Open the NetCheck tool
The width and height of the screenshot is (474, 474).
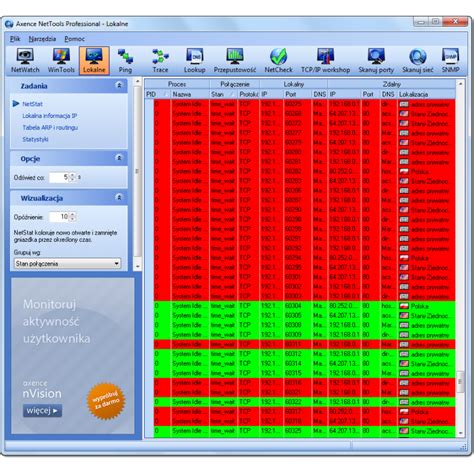click(x=278, y=60)
